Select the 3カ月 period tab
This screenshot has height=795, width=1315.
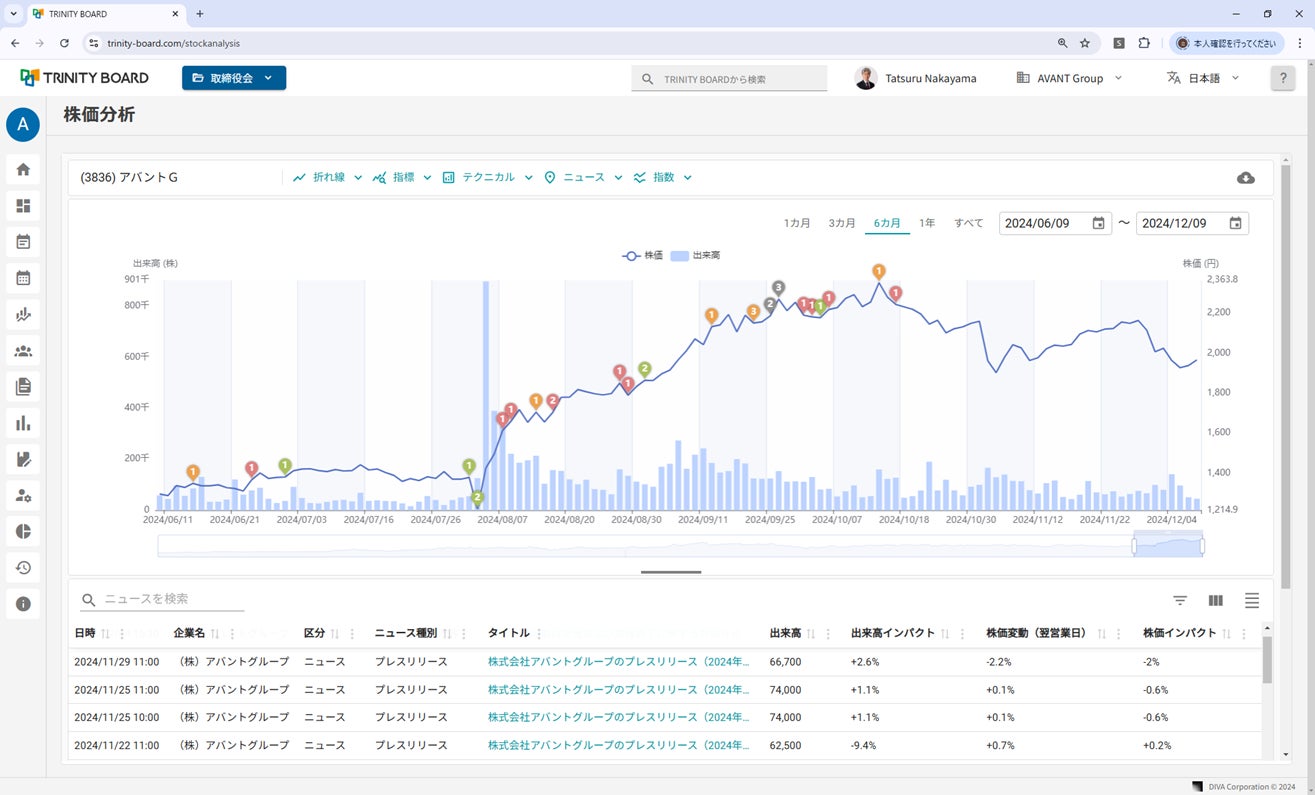[x=842, y=223]
